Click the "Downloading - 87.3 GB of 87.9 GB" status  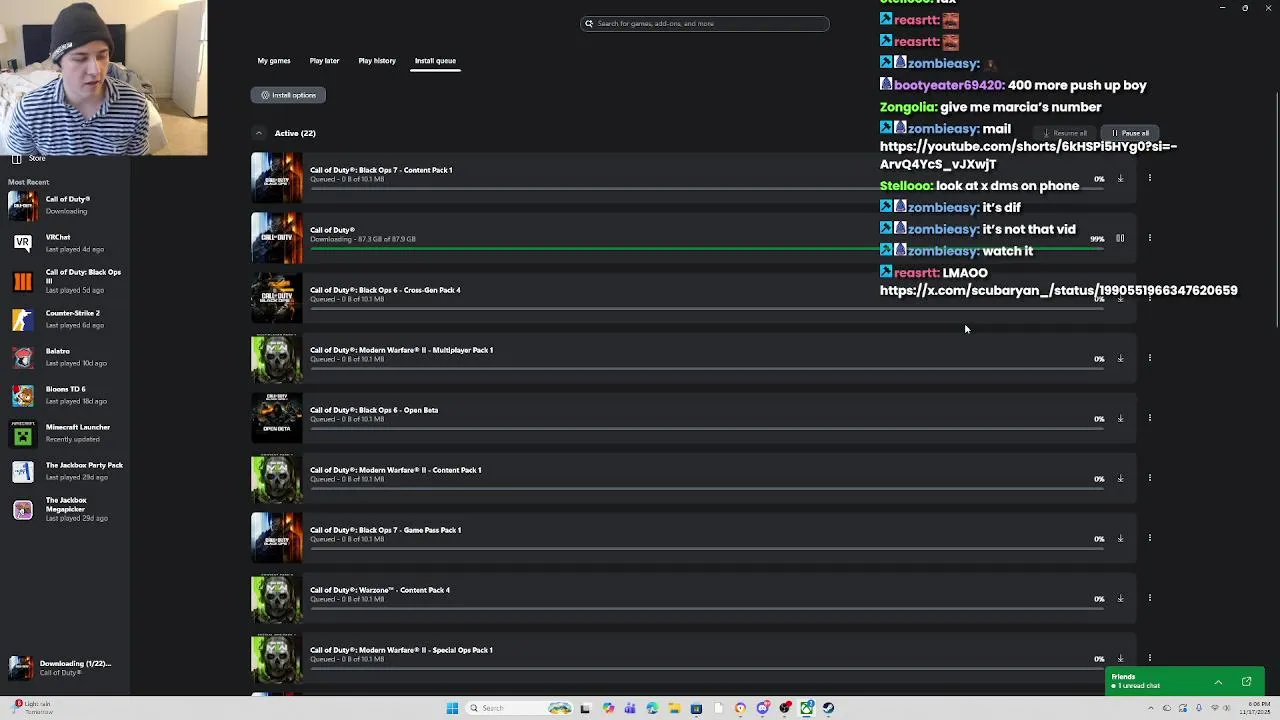(363, 239)
